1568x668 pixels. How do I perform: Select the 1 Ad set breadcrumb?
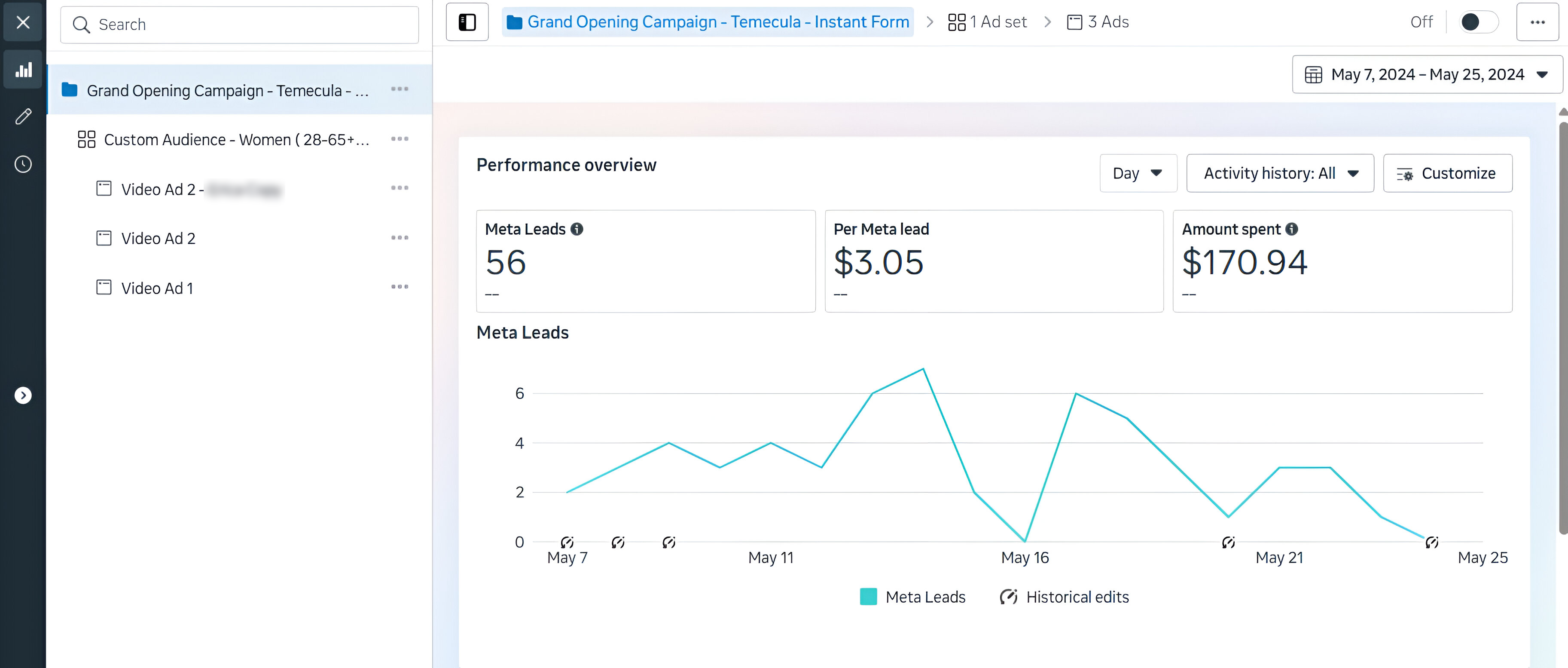987,22
